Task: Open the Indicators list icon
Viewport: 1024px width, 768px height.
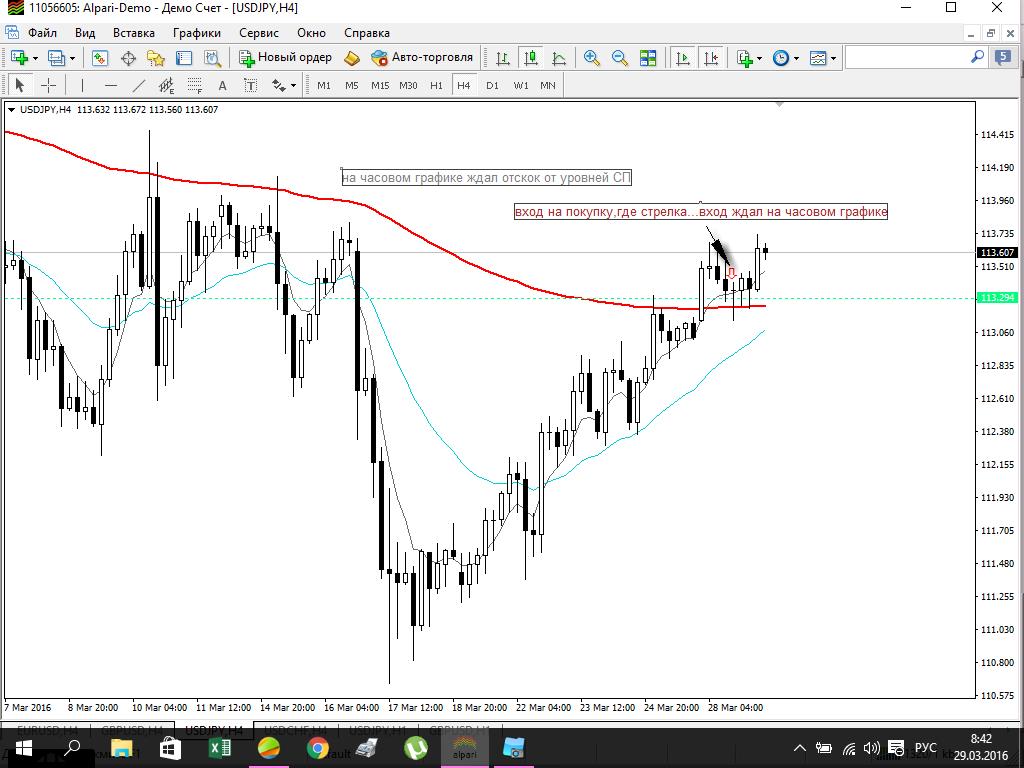Action: click(x=745, y=58)
